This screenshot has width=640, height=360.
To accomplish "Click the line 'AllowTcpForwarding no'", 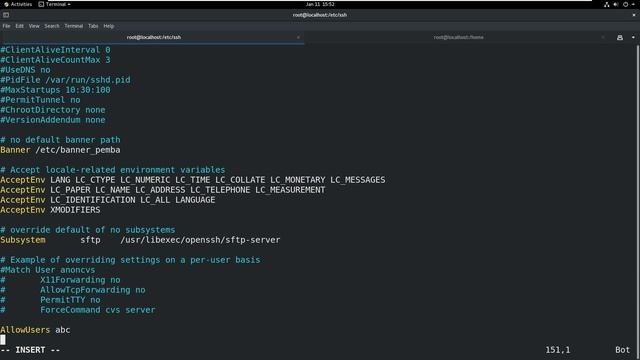I will point(93,290).
